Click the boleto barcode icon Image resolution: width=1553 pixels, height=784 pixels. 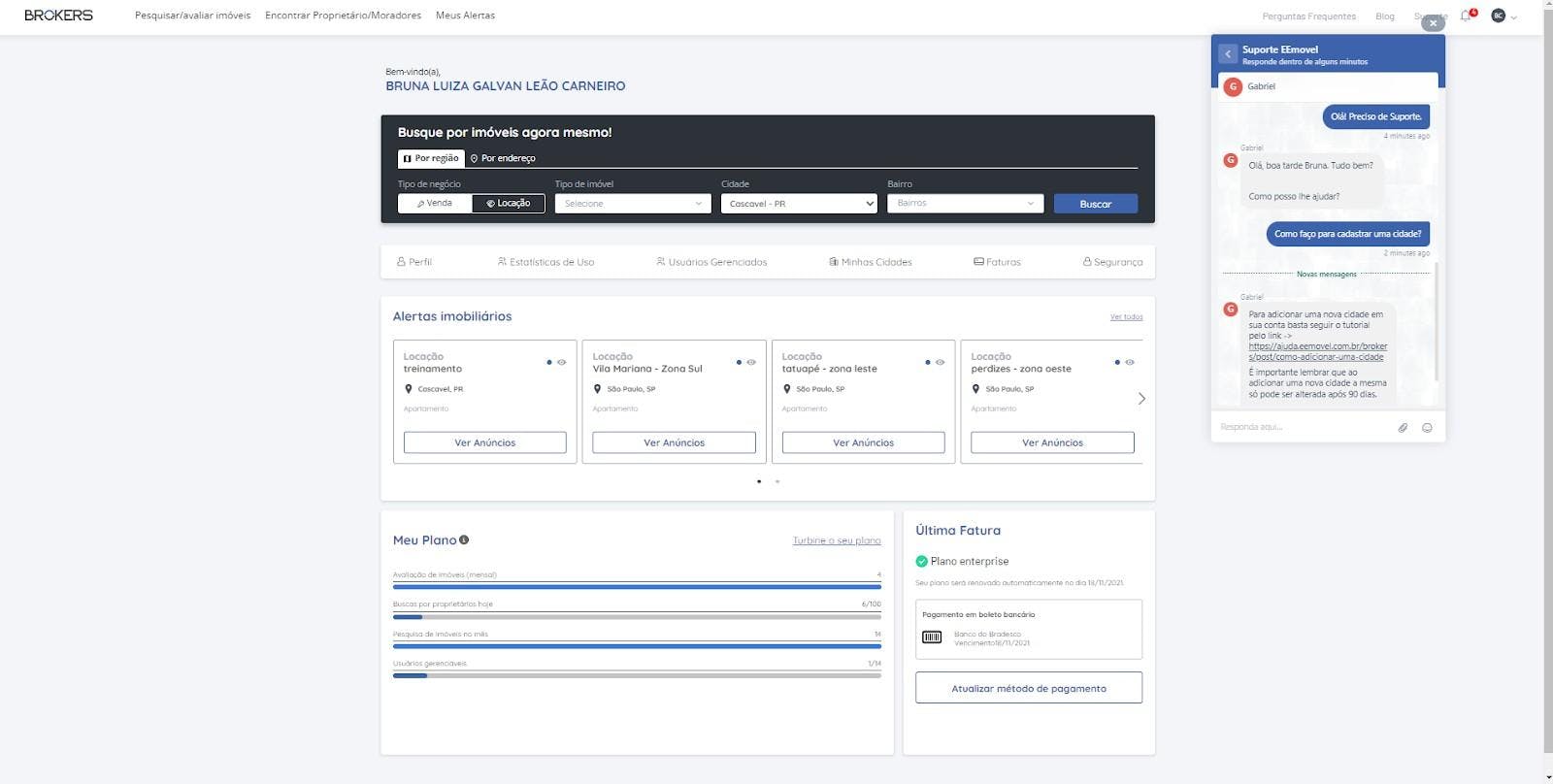pyautogui.click(x=932, y=637)
